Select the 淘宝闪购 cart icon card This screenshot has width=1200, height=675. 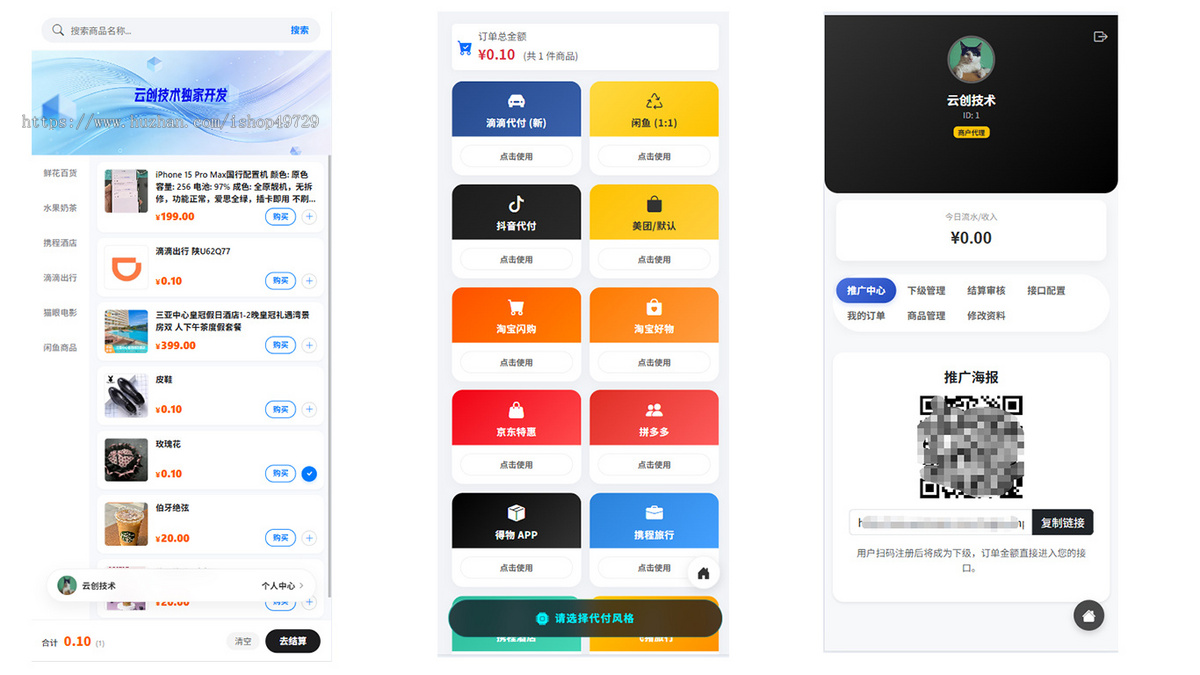(x=516, y=315)
